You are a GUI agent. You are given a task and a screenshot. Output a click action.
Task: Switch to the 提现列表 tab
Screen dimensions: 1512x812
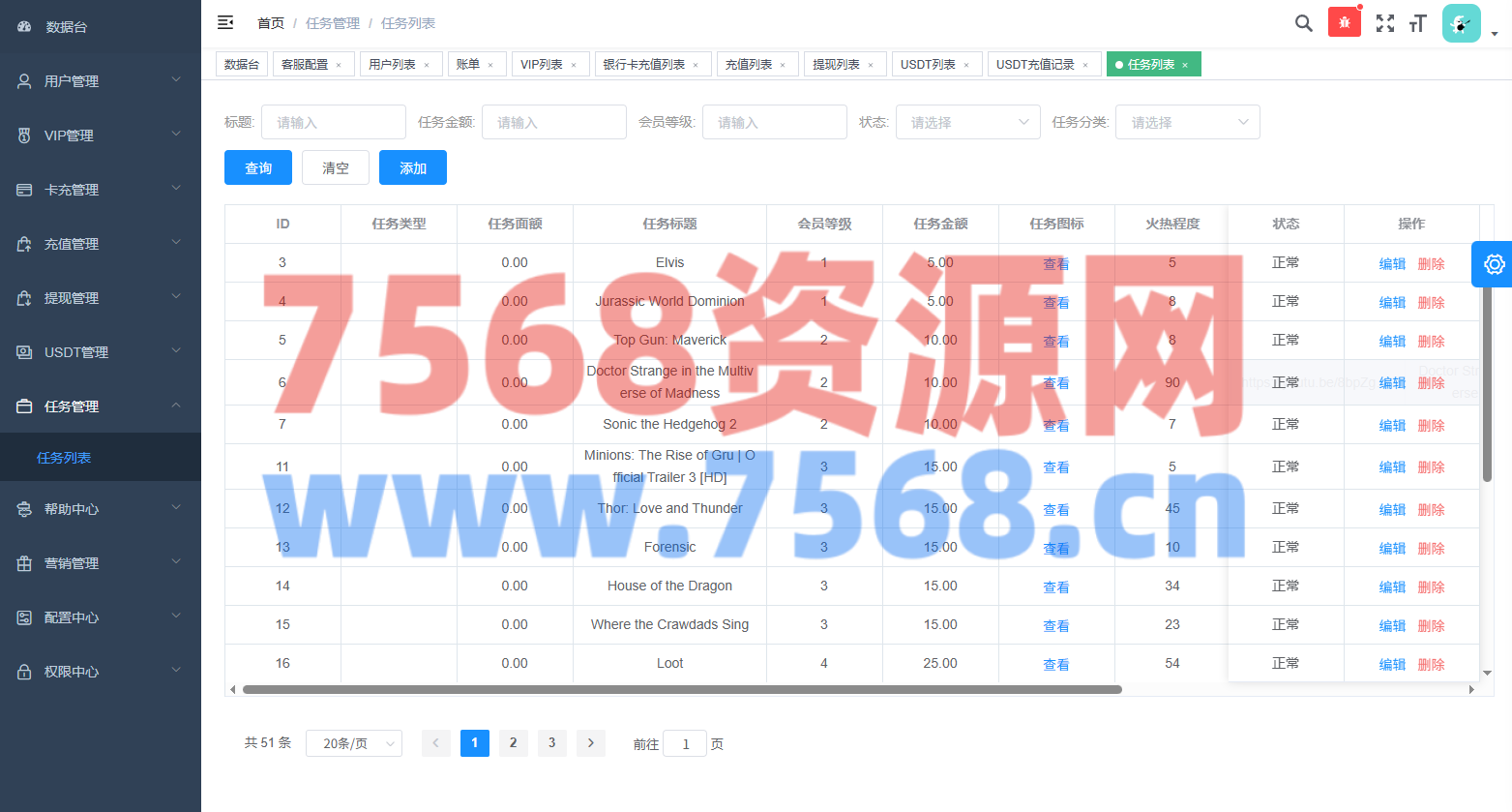pos(836,65)
